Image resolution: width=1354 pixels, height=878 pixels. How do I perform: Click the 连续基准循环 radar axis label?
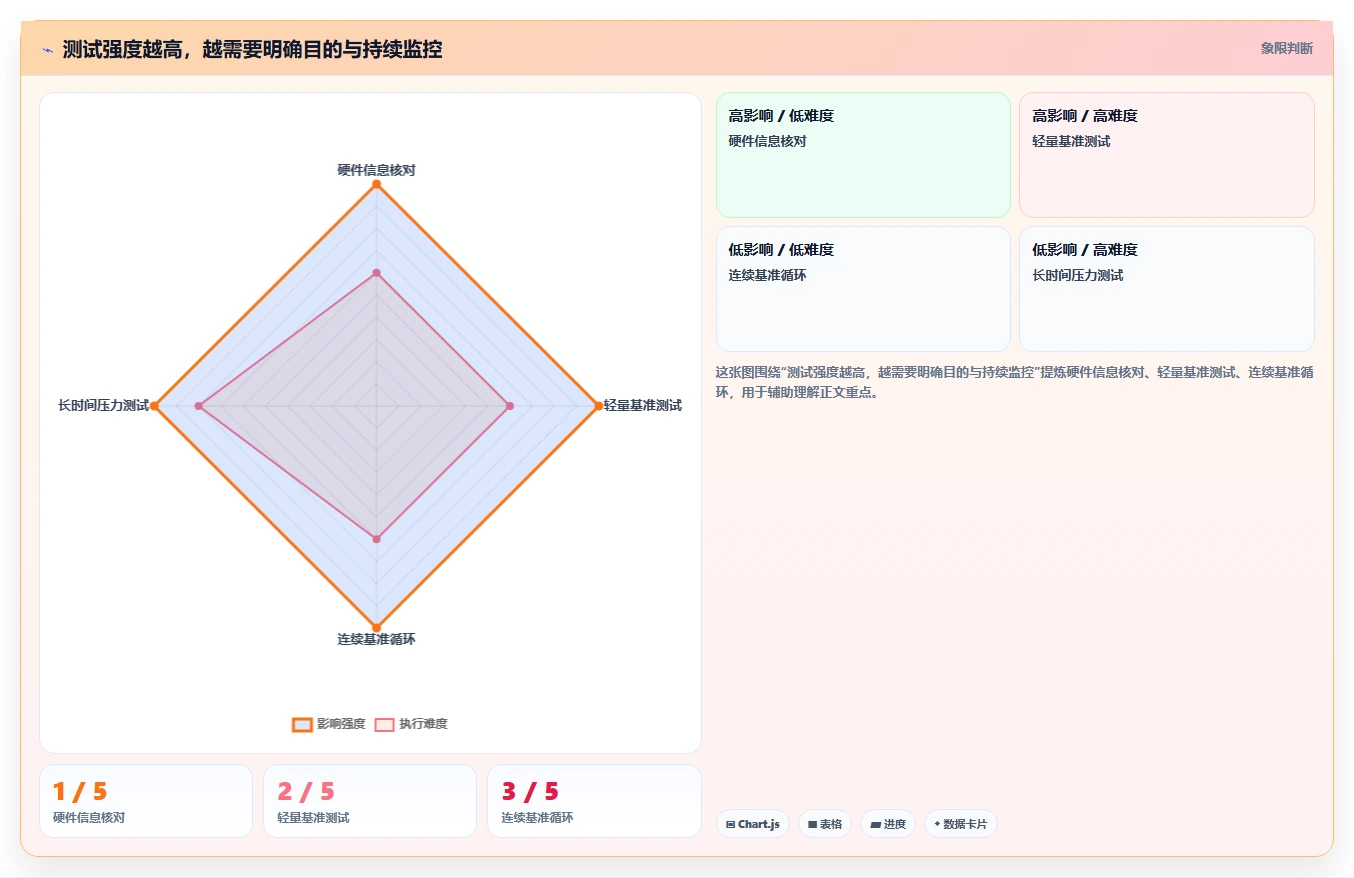[x=376, y=639]
